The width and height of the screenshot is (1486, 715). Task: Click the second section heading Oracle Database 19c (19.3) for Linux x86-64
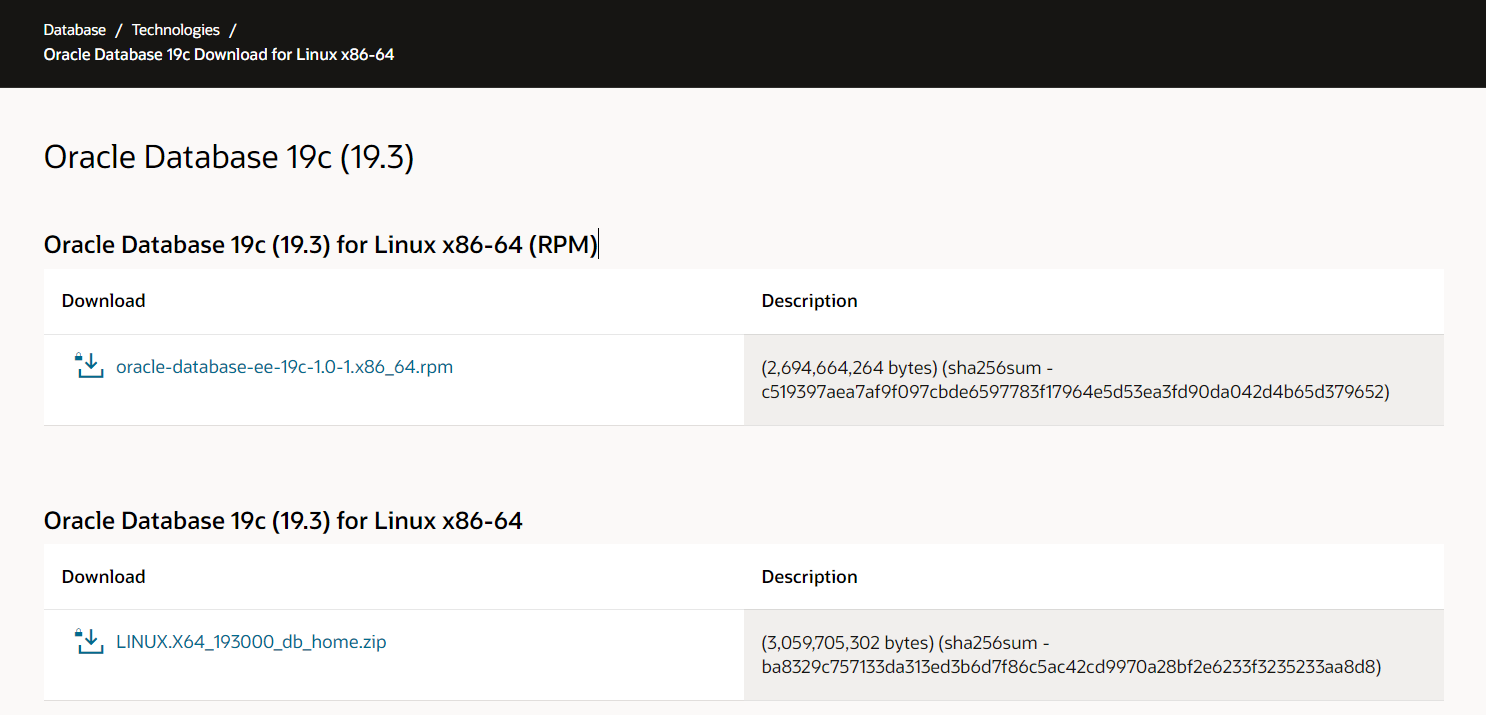click(283, 520)
